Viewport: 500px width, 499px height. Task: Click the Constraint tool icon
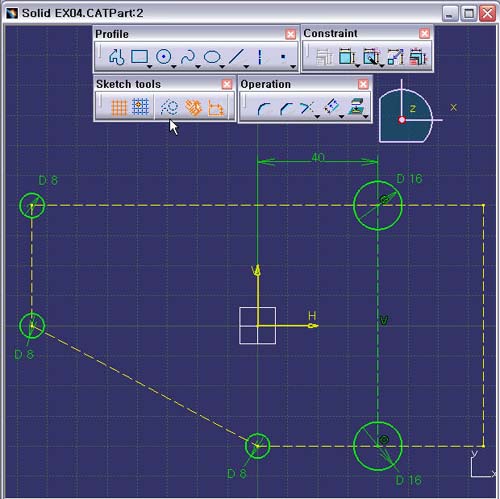tap(347, 57)
